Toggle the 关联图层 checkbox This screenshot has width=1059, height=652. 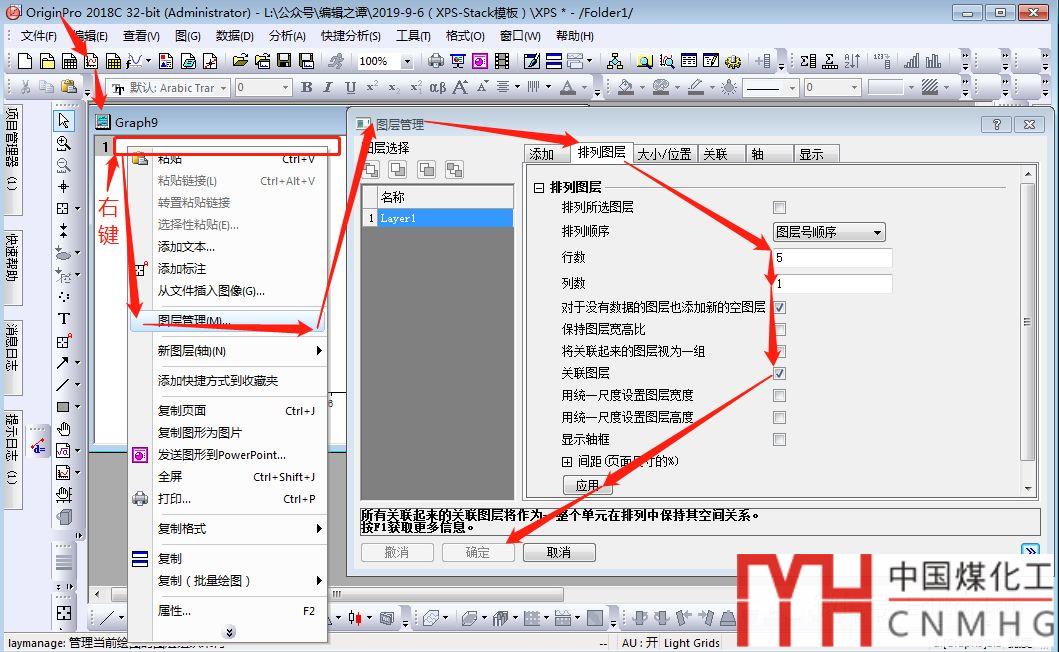779,373
